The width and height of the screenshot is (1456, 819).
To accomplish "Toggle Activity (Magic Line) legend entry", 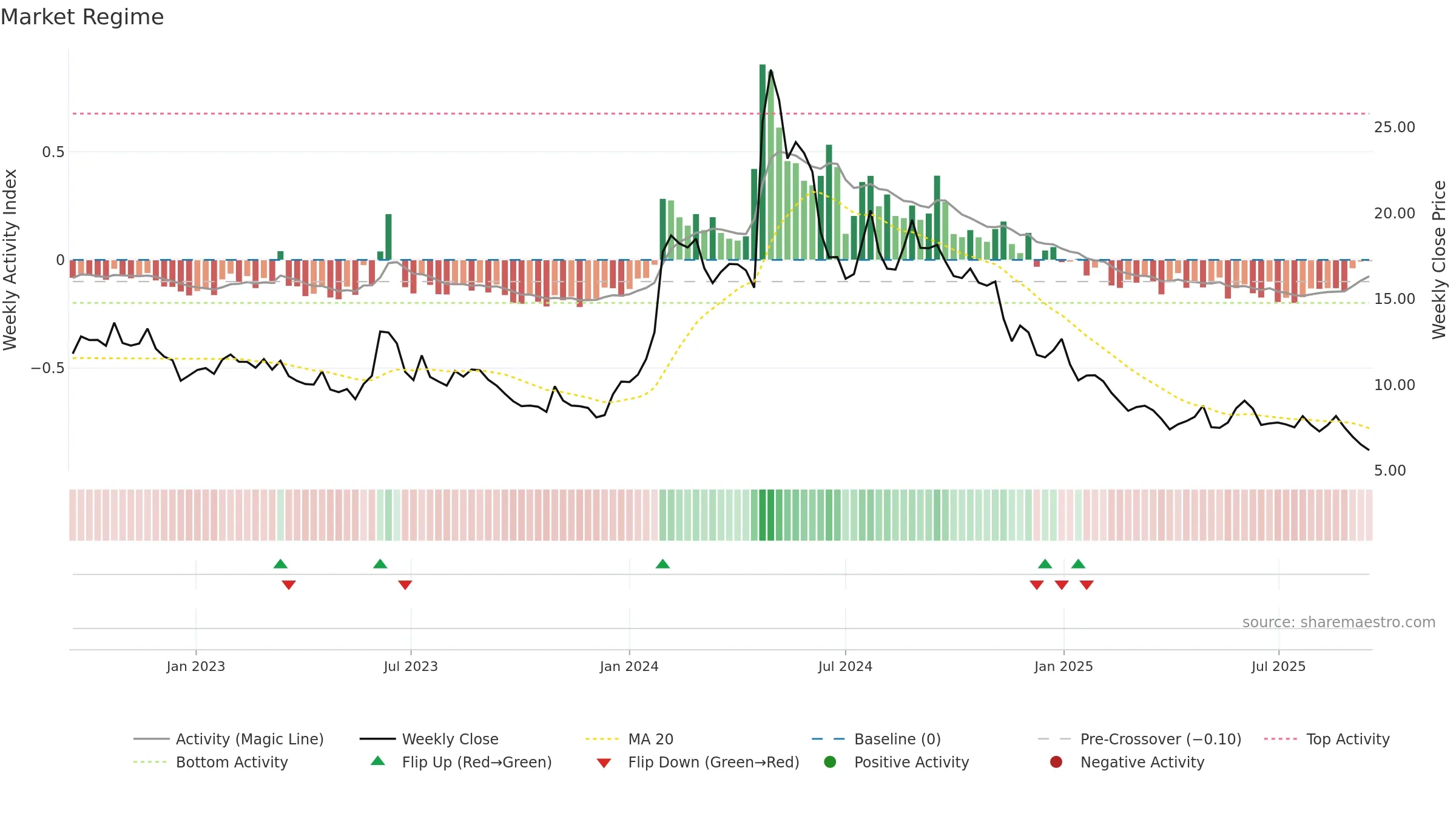I will (x=229, y=739).
